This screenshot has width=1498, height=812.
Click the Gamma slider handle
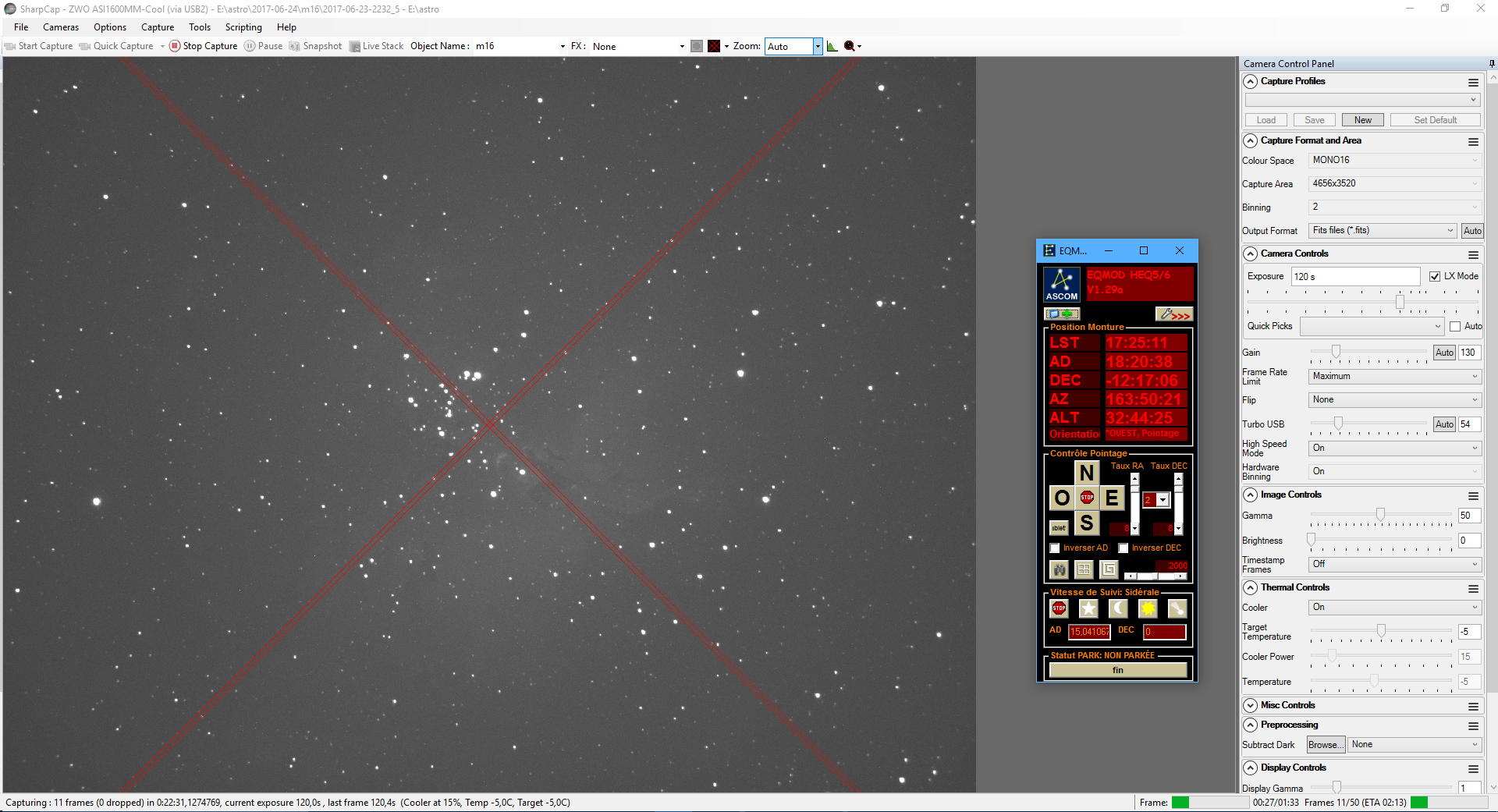[1380, 515]
